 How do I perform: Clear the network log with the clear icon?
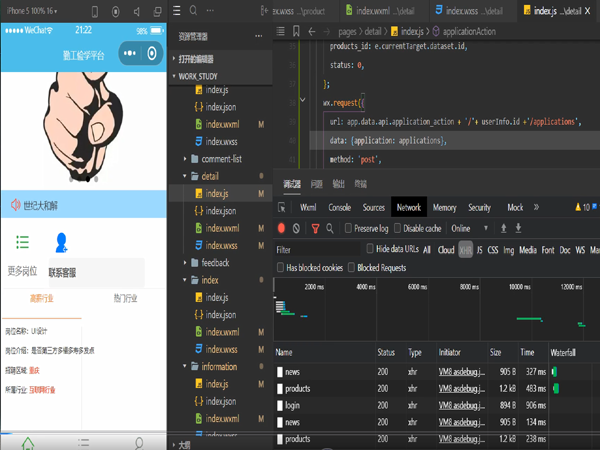(298, 228)
